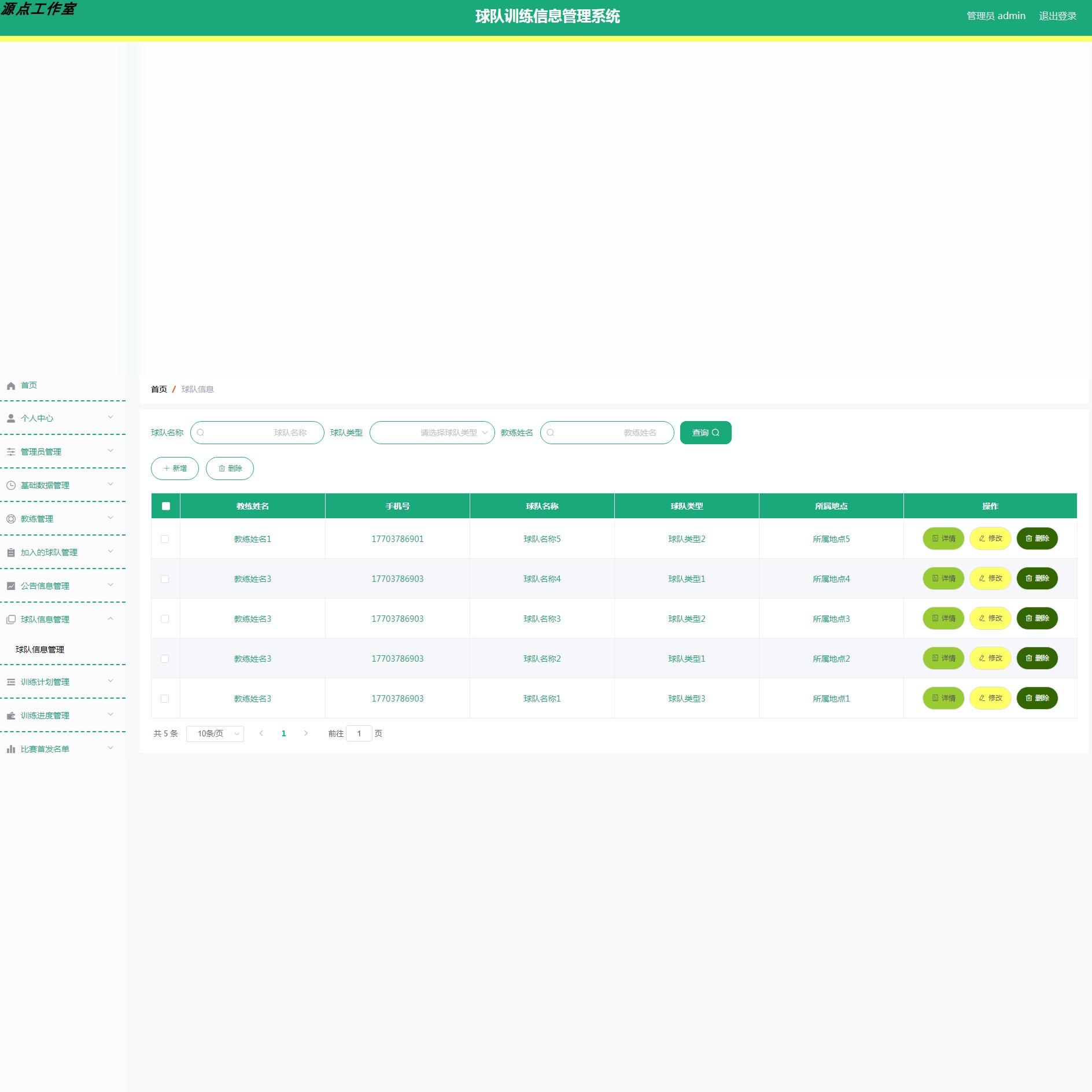Toggle the select-all checkbox in table header
The width and height of the screenshot is (1092, 1092).
165,506
